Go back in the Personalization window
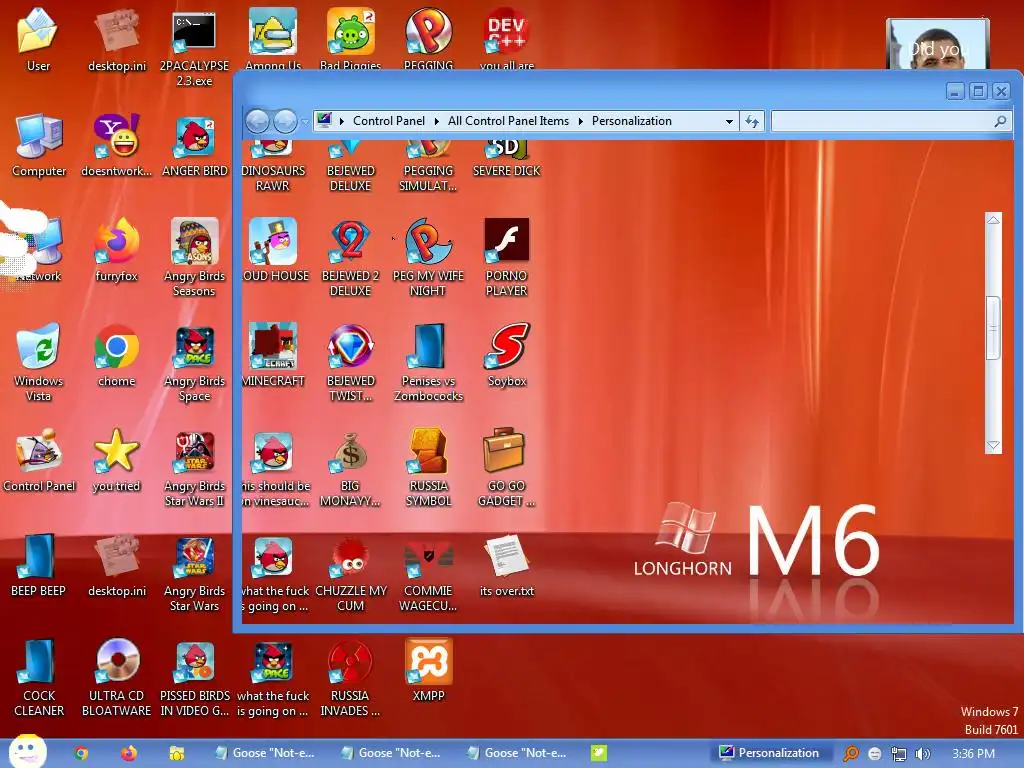This screenshot has width=1024, height=768. click(x=257, y=121)
